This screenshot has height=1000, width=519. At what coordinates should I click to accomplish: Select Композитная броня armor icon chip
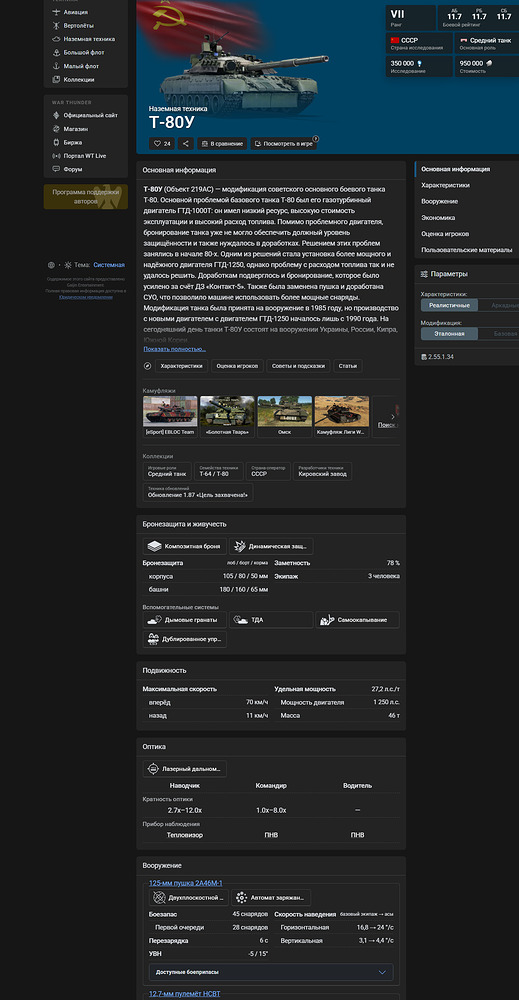click(x=184, y=547)
